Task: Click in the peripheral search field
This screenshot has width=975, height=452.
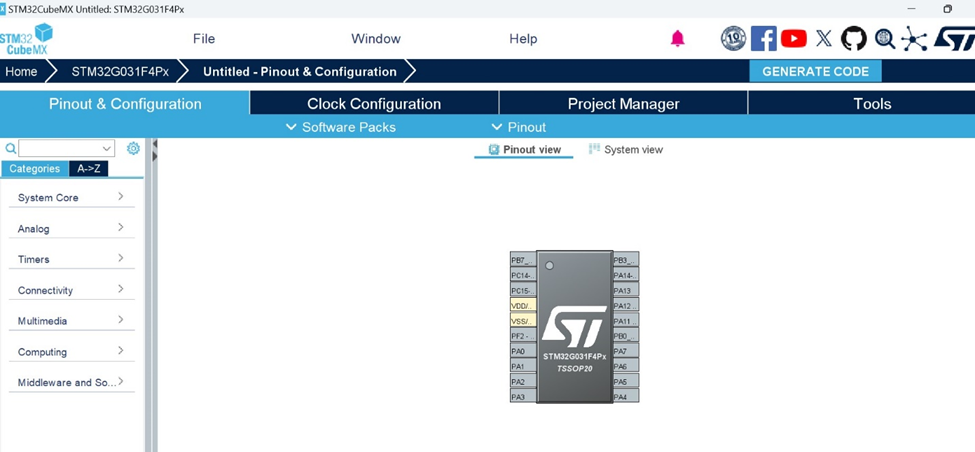Action: tap(60, 149)
